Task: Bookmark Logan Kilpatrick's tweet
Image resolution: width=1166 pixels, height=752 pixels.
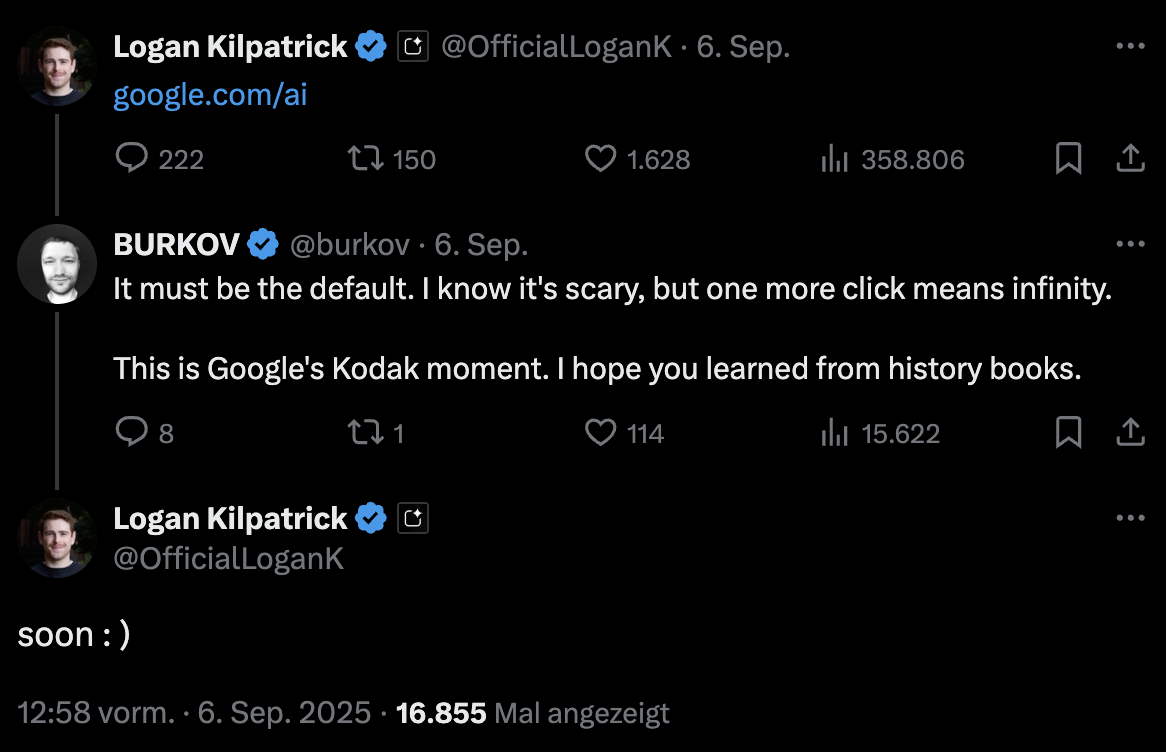Action: pyautogui.click(x=1070, y=157)
